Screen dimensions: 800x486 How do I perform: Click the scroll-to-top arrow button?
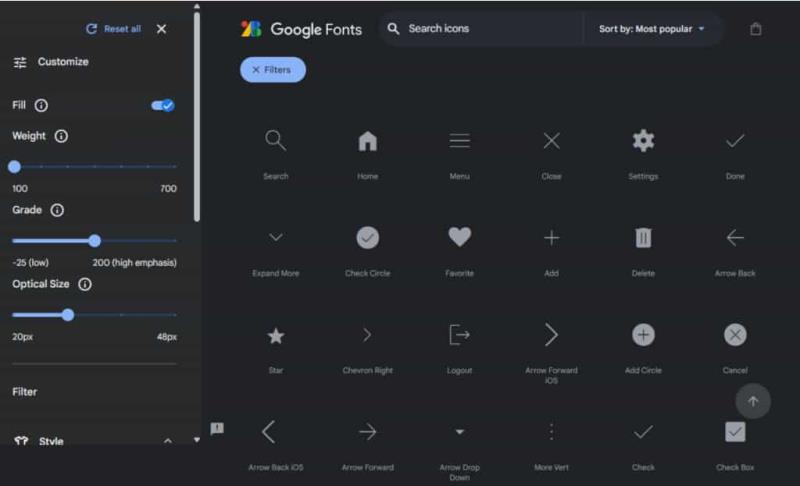[x=753, y=401]
